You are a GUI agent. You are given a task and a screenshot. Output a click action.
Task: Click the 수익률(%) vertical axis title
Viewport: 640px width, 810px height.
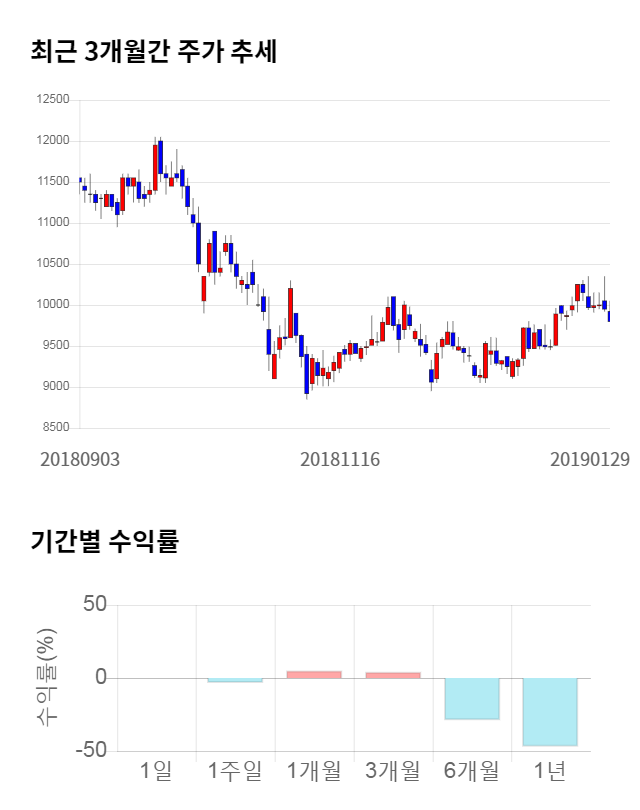[47, 677]
